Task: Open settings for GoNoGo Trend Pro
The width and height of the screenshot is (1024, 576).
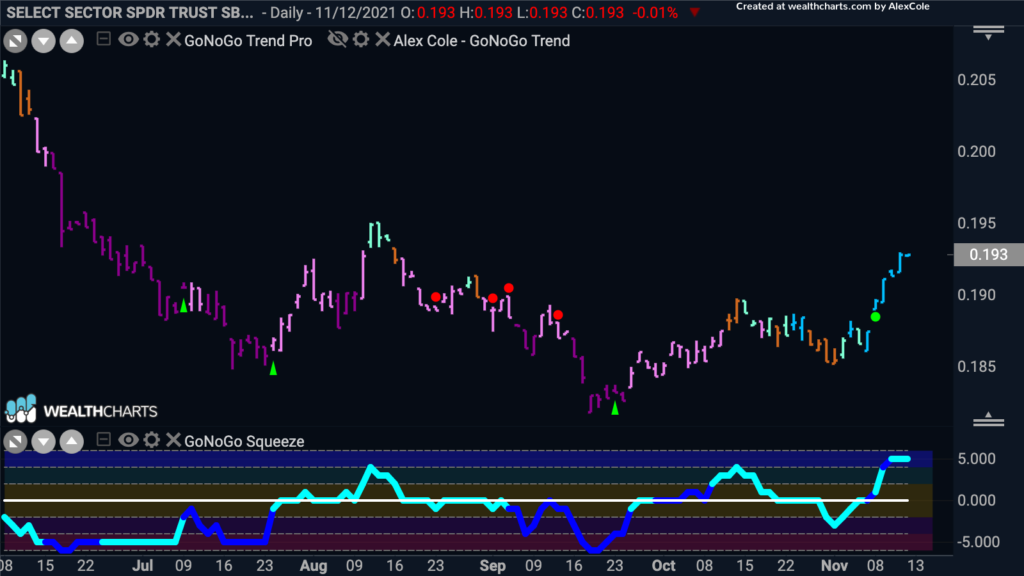Action: (152, 40)
